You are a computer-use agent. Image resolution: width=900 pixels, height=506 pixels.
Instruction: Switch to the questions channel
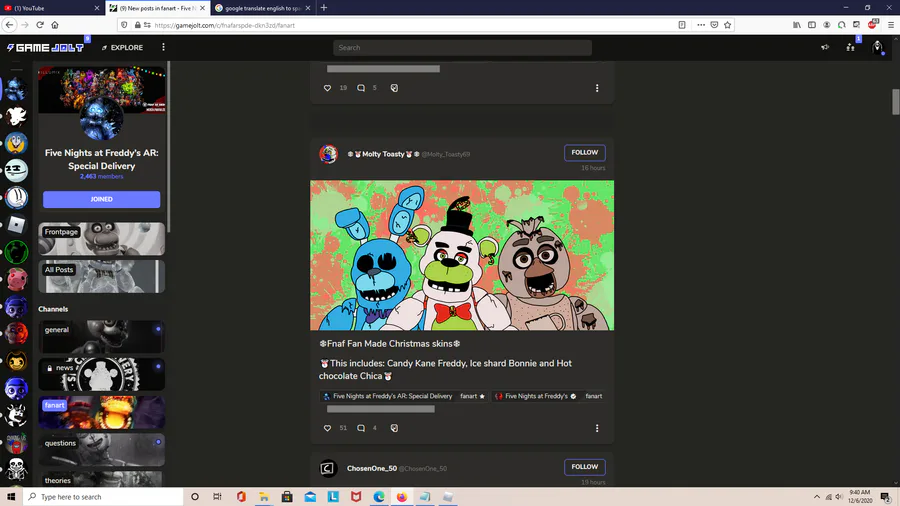(x=102, y=450)
